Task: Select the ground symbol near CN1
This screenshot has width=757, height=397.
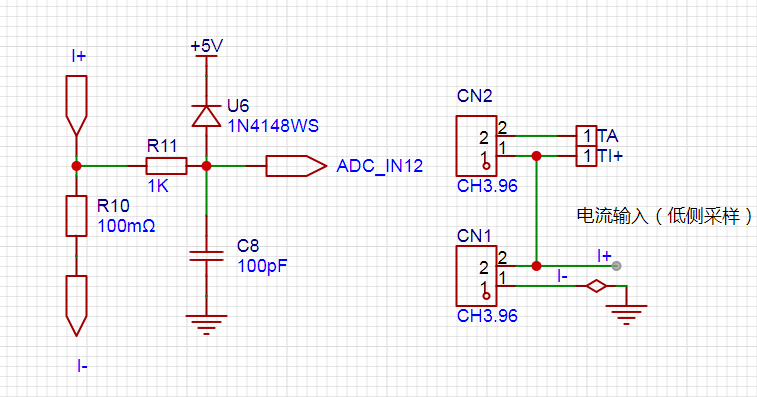Action: pos(626,314)
